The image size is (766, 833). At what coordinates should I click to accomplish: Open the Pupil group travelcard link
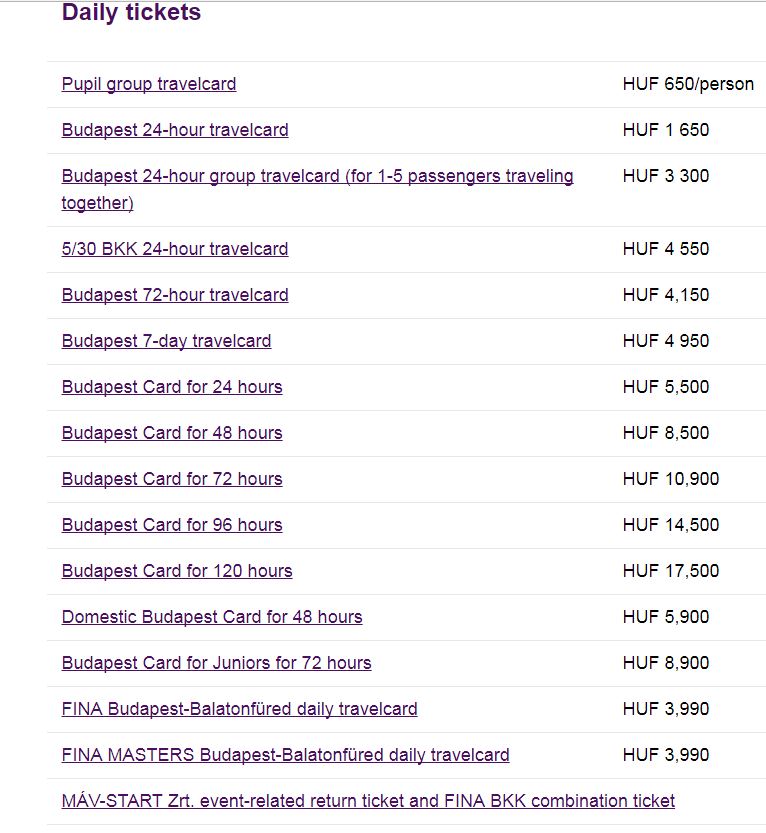(x=149, y=84)
